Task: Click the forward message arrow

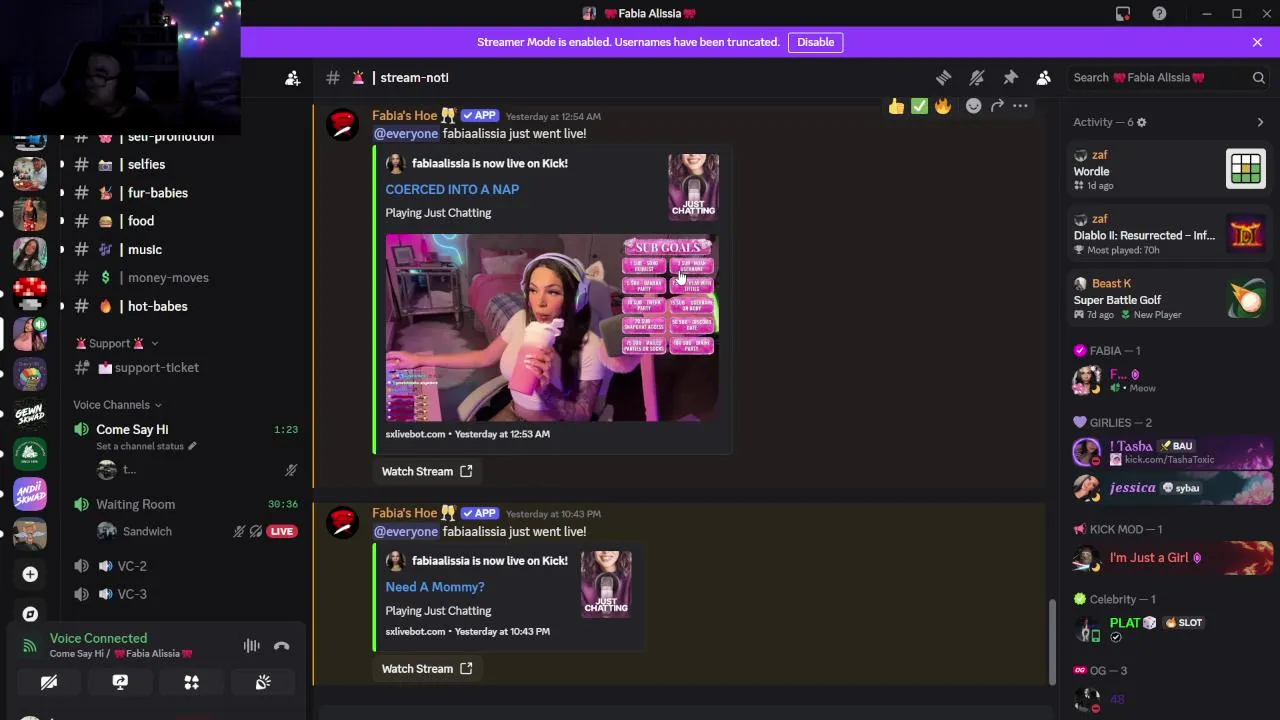Action: click(997, 106)
